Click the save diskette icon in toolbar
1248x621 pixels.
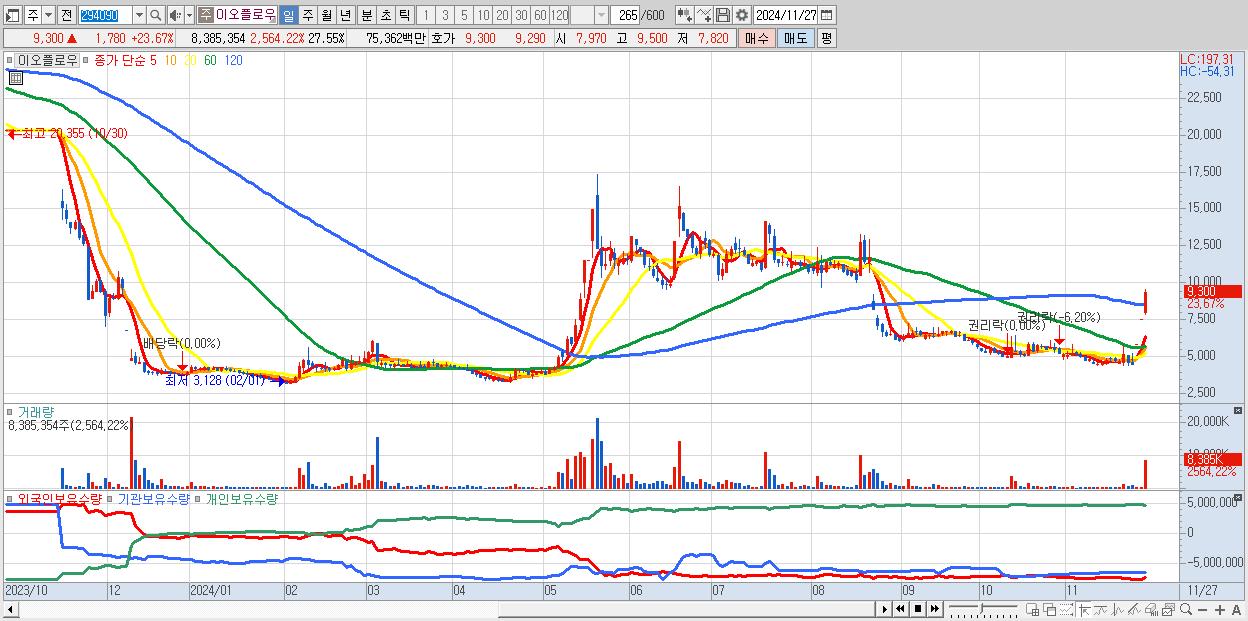point(723,15)
